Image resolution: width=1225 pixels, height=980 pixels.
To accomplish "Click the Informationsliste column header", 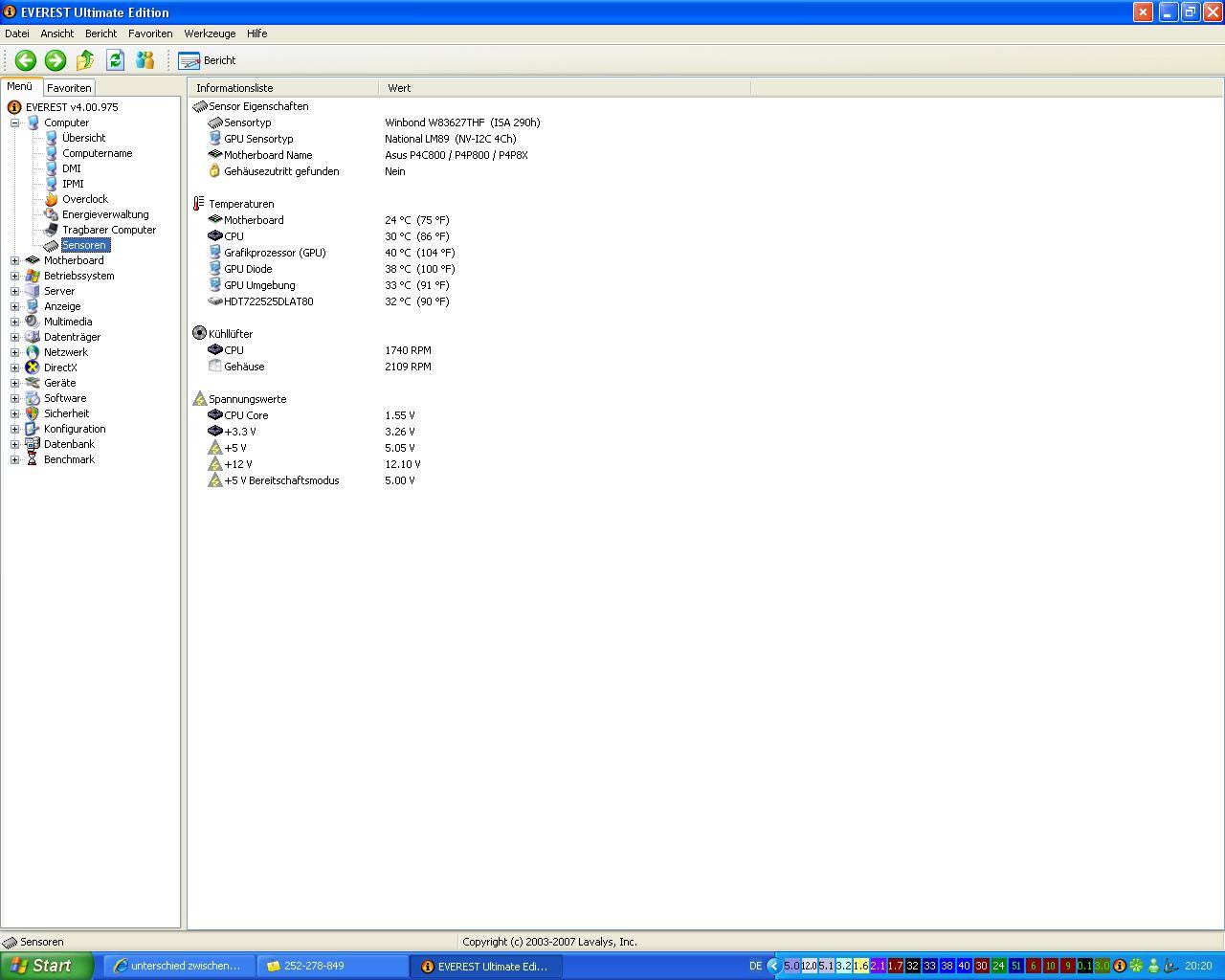I will point(283,88).
